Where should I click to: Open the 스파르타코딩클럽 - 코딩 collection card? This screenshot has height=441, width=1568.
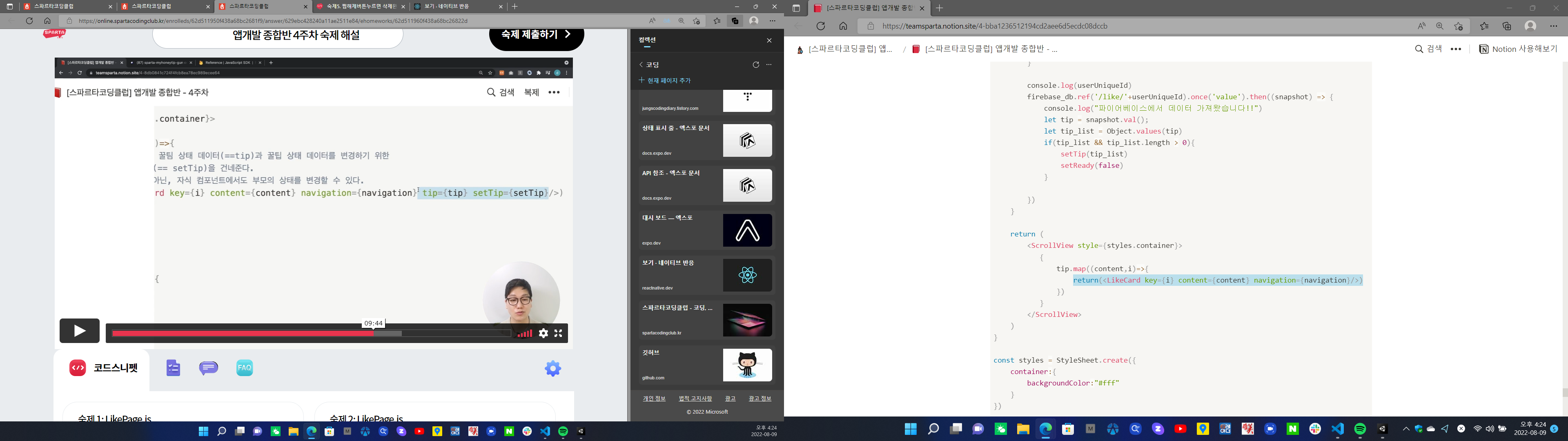pyautogui.click(x=707, y=321)
